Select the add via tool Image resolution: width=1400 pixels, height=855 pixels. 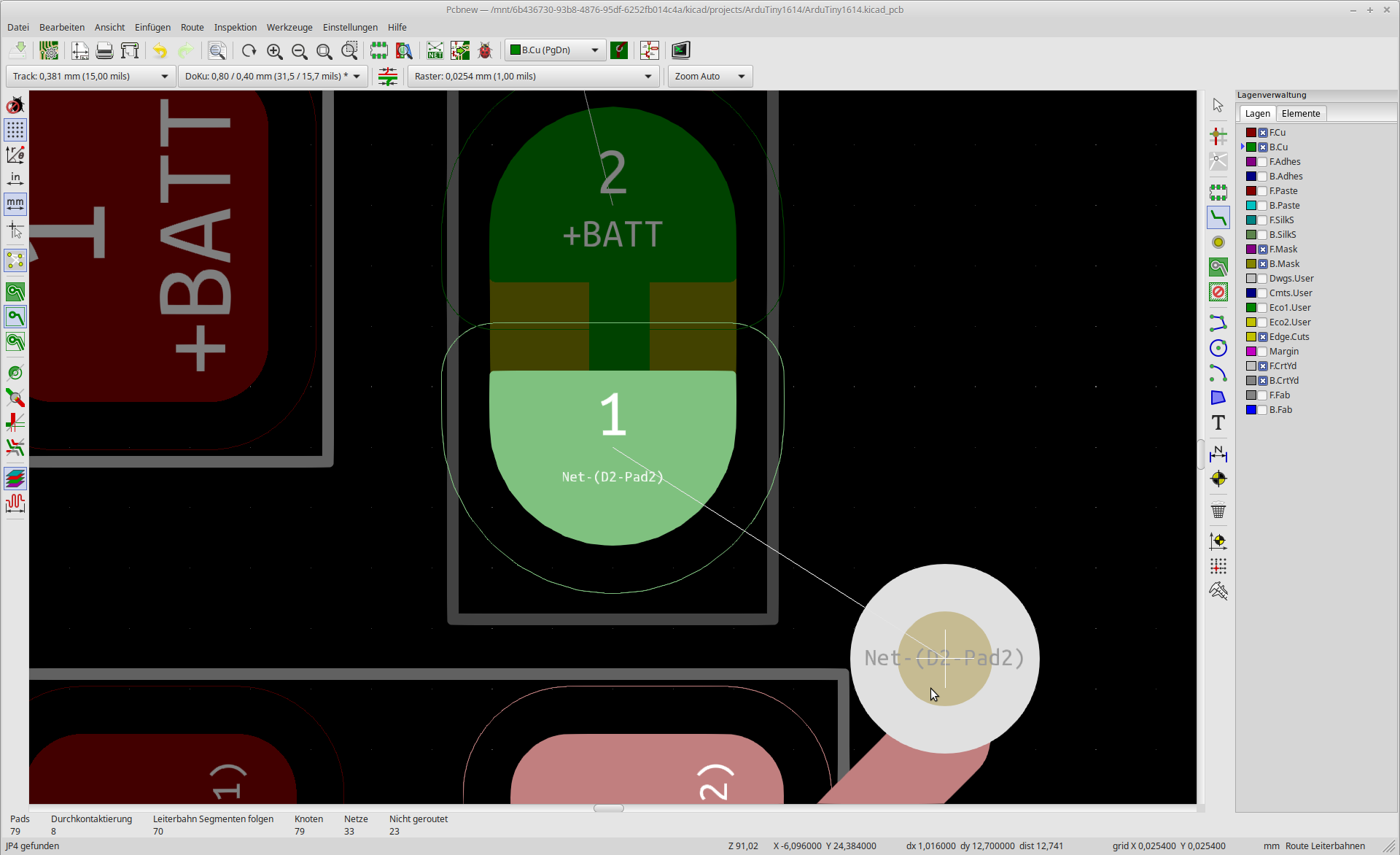(1218, 242)
